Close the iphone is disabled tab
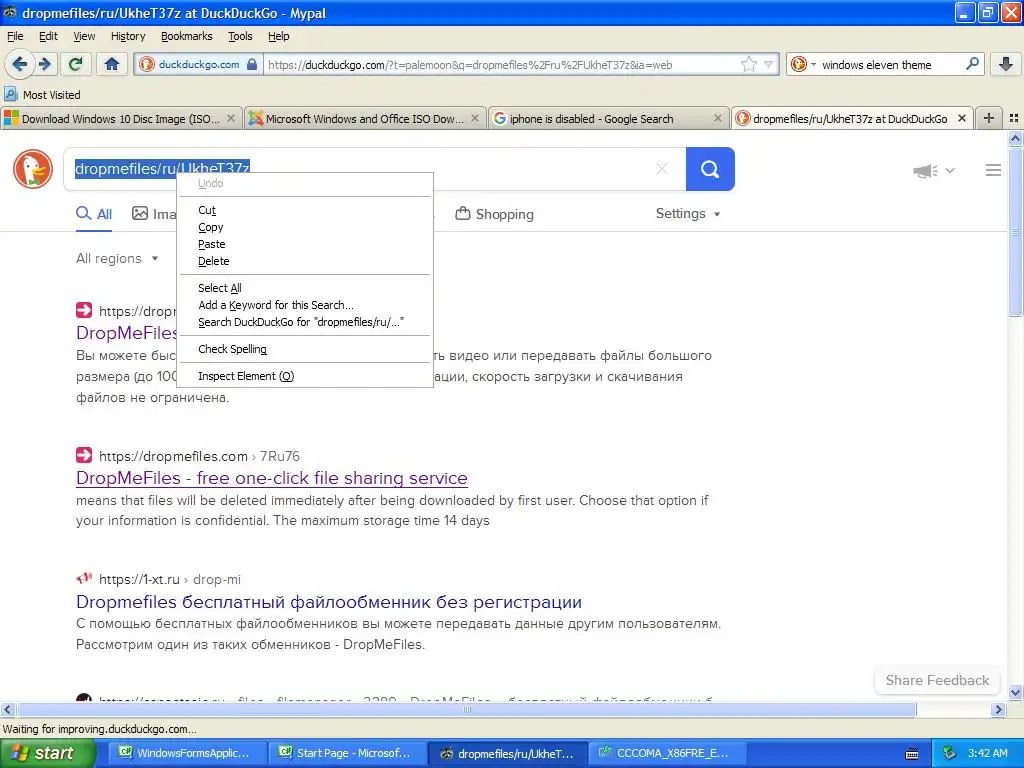This screenshot has height=768, width=1024. point(718,118)
